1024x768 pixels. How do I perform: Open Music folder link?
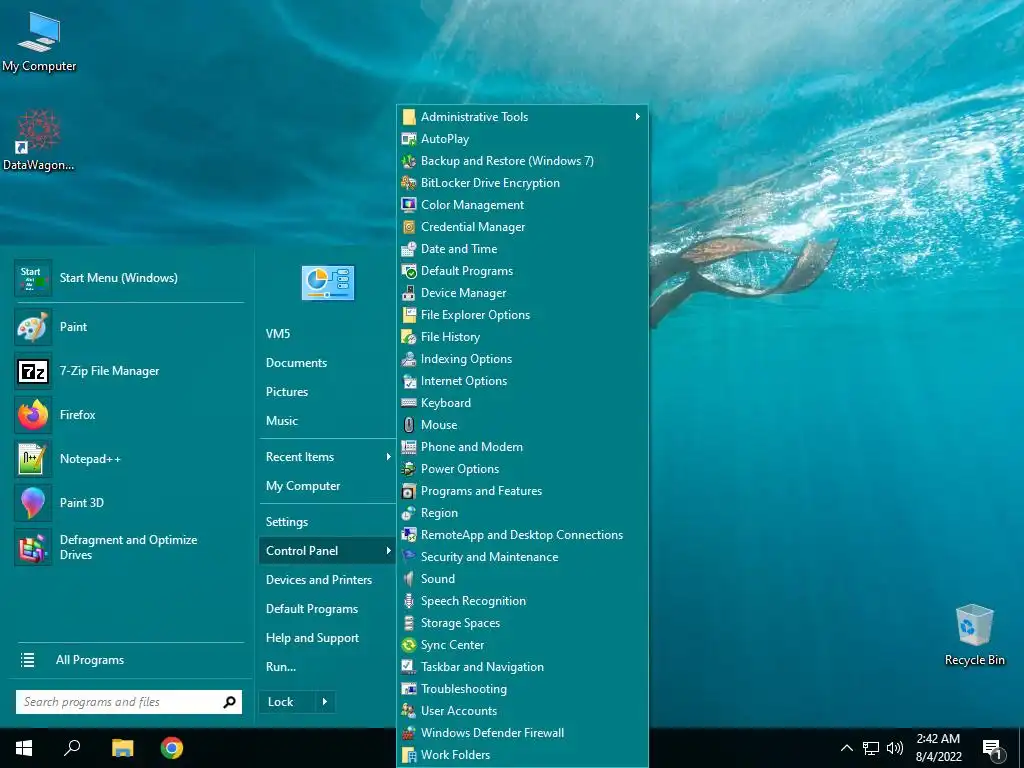(328, 421)
